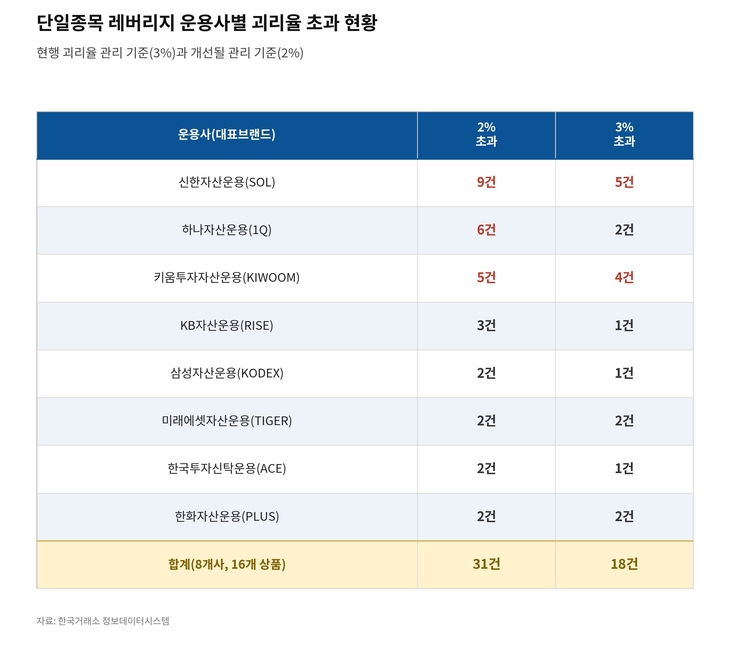Click the 3% 초과 cell for 삼성자산운용(KODEX)

[624, 373]
